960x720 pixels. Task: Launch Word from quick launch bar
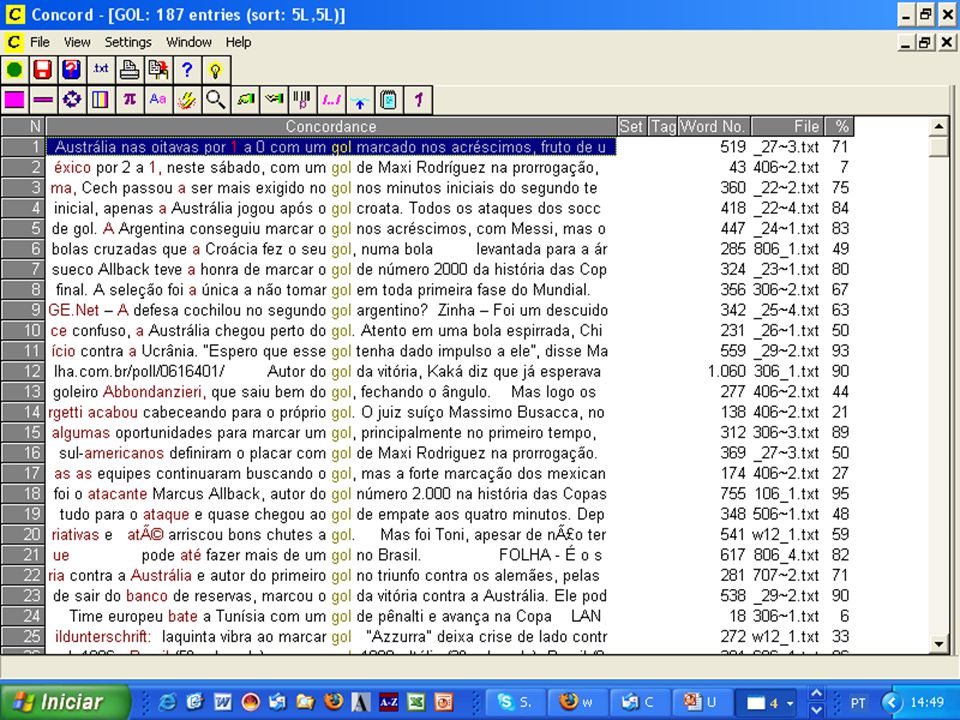click(222, 702)
